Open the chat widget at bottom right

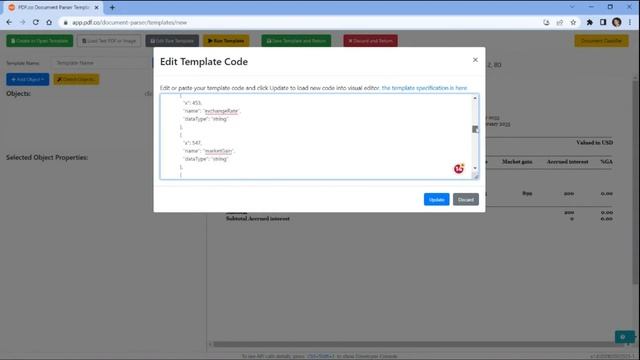click(x=624, y=337)
